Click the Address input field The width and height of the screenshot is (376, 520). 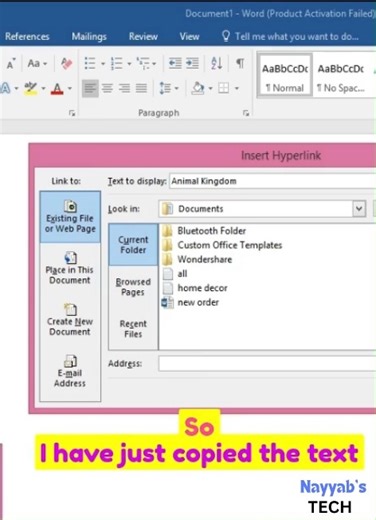point(267,363)
